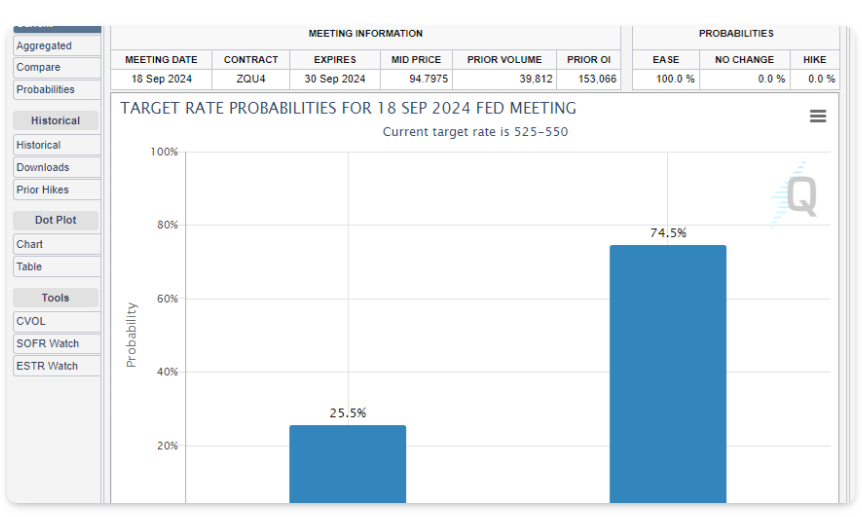Open the Dot Plot Chart item
The image size is (862, 517).
pos(56,245)
